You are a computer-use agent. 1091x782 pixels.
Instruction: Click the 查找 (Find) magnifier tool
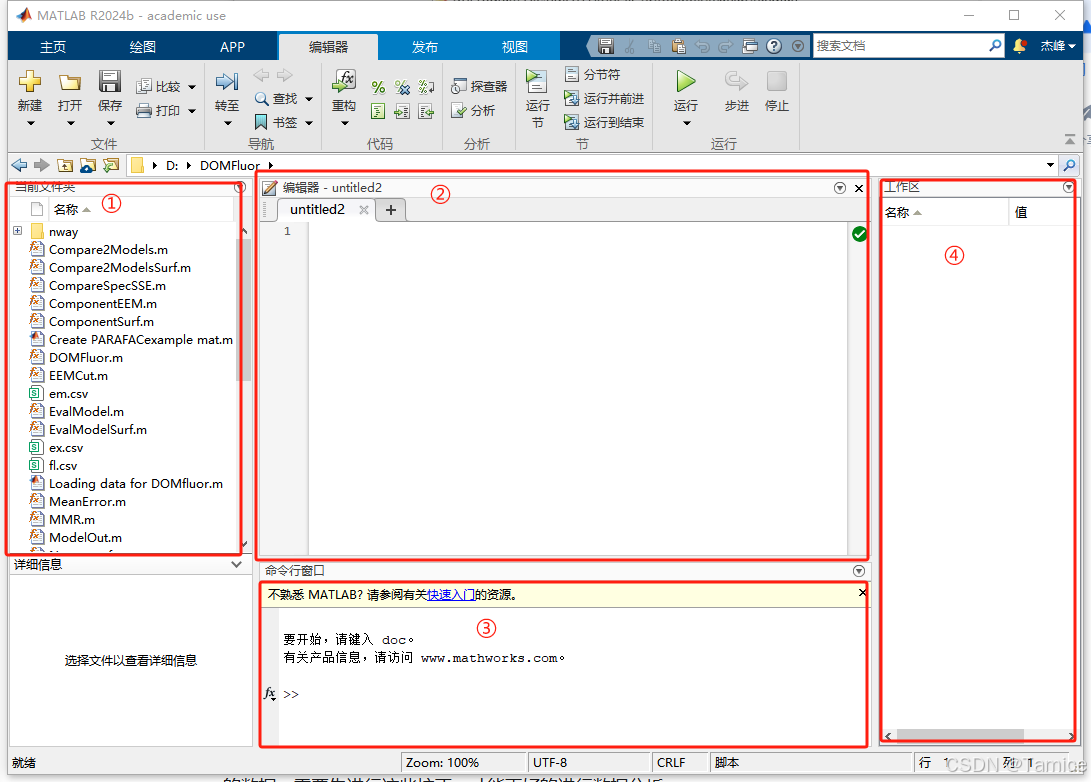[276, 99]
